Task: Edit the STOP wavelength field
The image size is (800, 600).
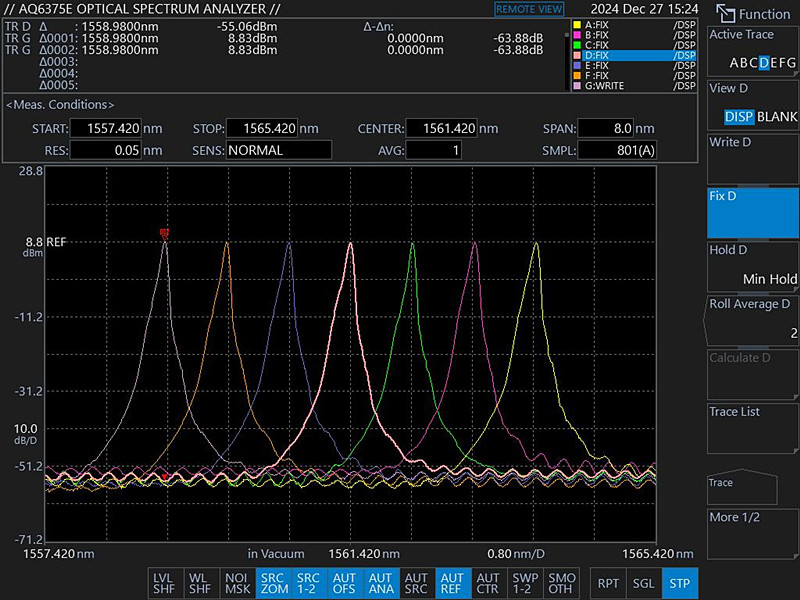Action: point(261,129)
